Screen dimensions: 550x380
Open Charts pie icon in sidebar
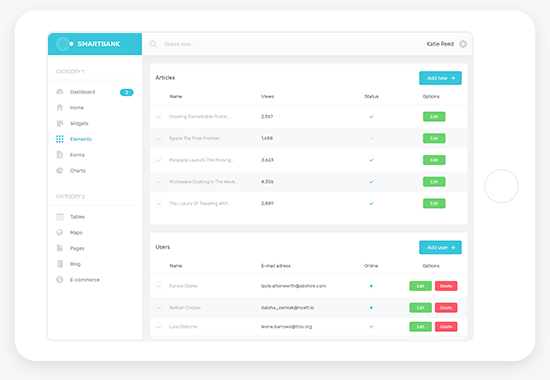[x=60, y=171]
